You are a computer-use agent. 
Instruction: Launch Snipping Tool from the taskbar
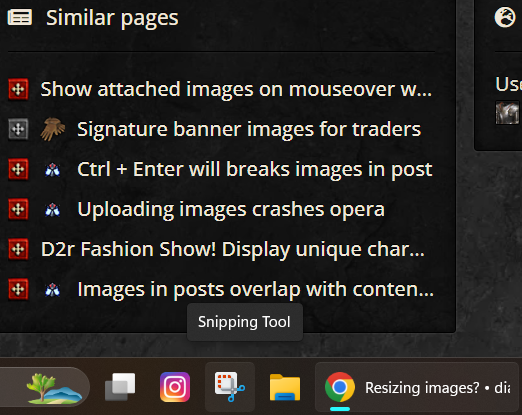click(230, 387)
